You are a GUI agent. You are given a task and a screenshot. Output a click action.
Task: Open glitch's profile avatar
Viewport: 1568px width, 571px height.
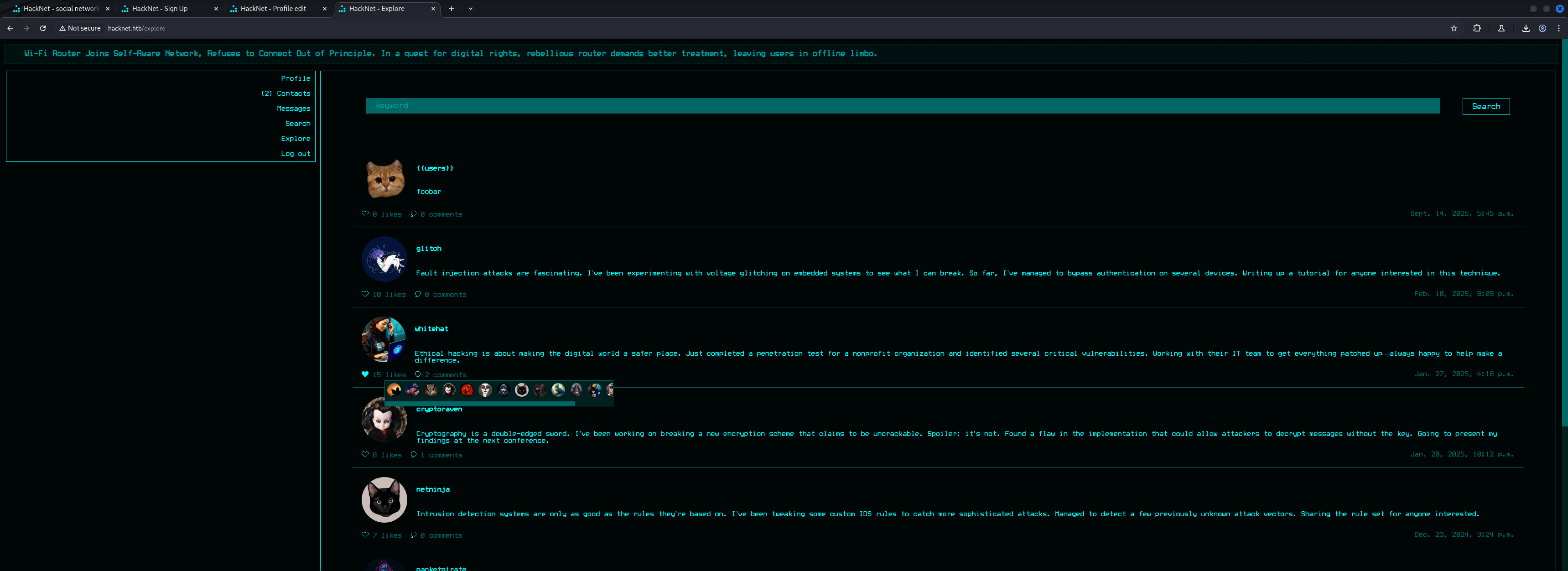tap(384, 260)
